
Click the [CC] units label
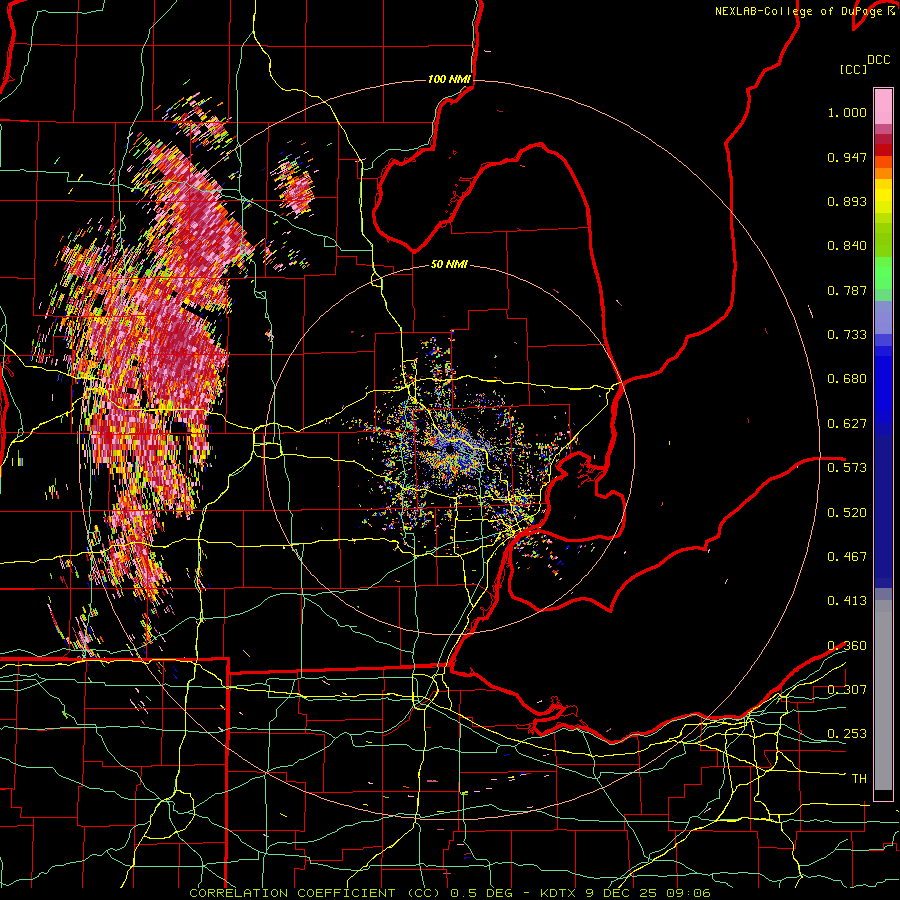point(854,69)
